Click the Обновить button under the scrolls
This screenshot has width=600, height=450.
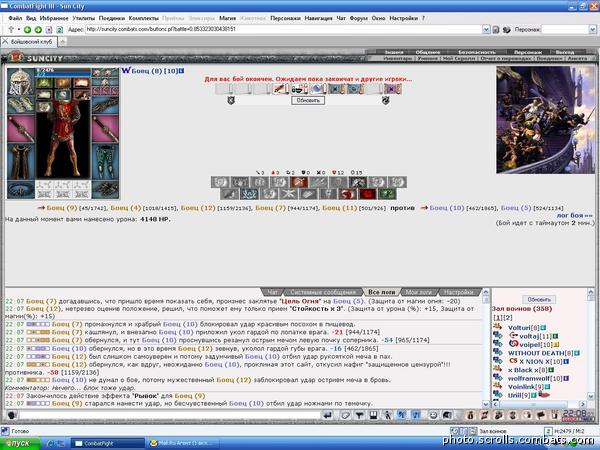(308, 100)
